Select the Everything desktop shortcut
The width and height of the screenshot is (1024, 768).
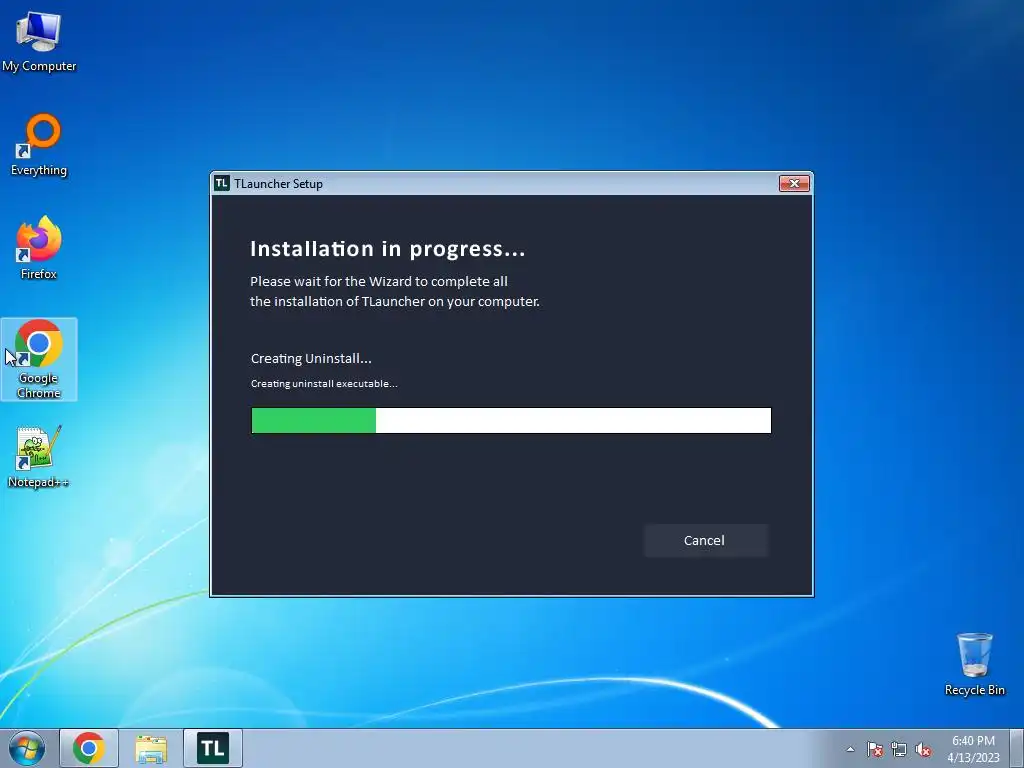[39, 145]
